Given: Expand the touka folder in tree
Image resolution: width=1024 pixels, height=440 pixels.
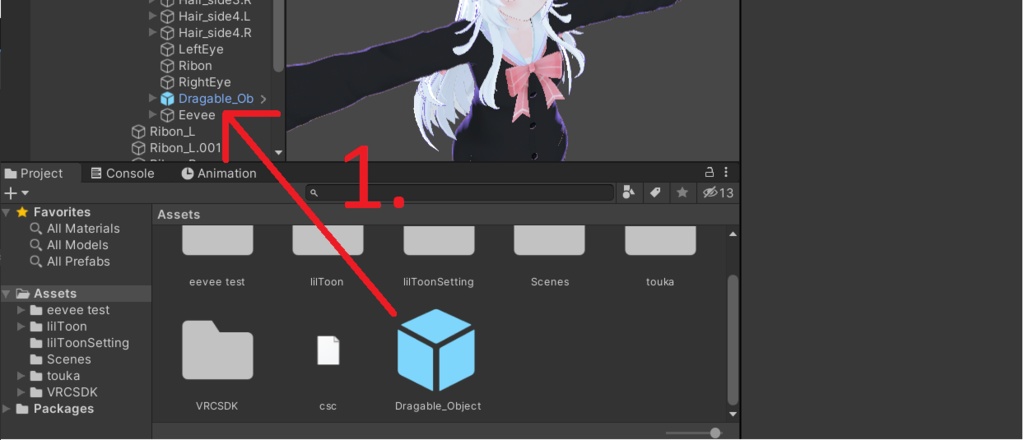Looking at the screenshot, I should click(x=21, y=375).
